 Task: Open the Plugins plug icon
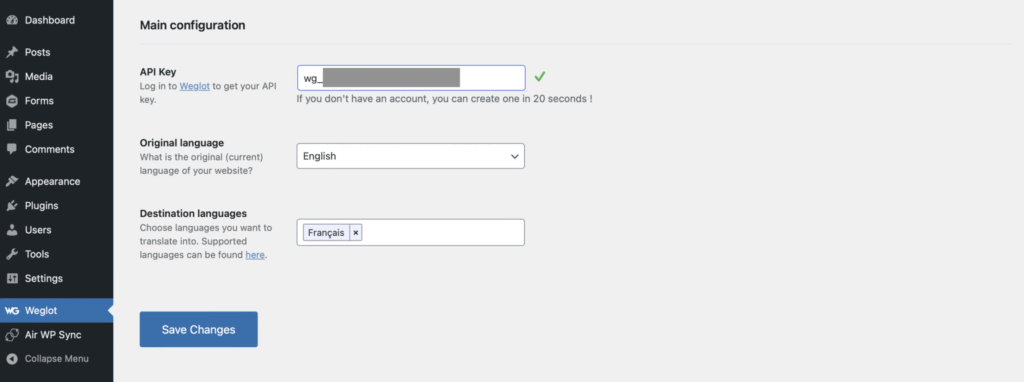pos(12,206)
